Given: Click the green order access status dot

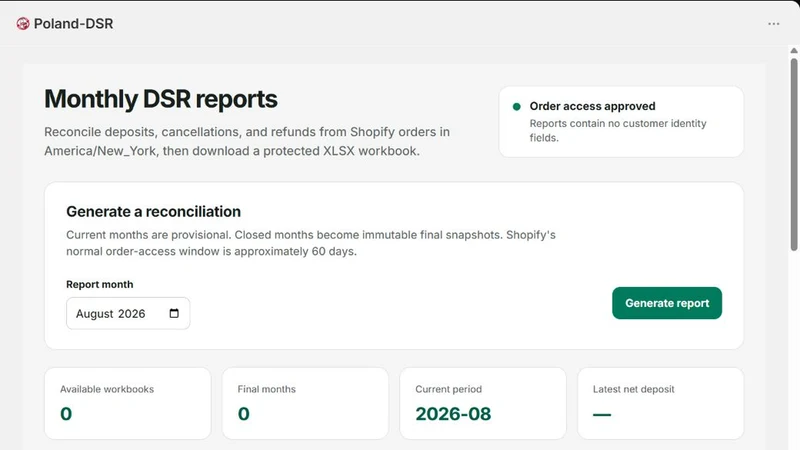Looking at the screenshot, I should pos(516,107).
